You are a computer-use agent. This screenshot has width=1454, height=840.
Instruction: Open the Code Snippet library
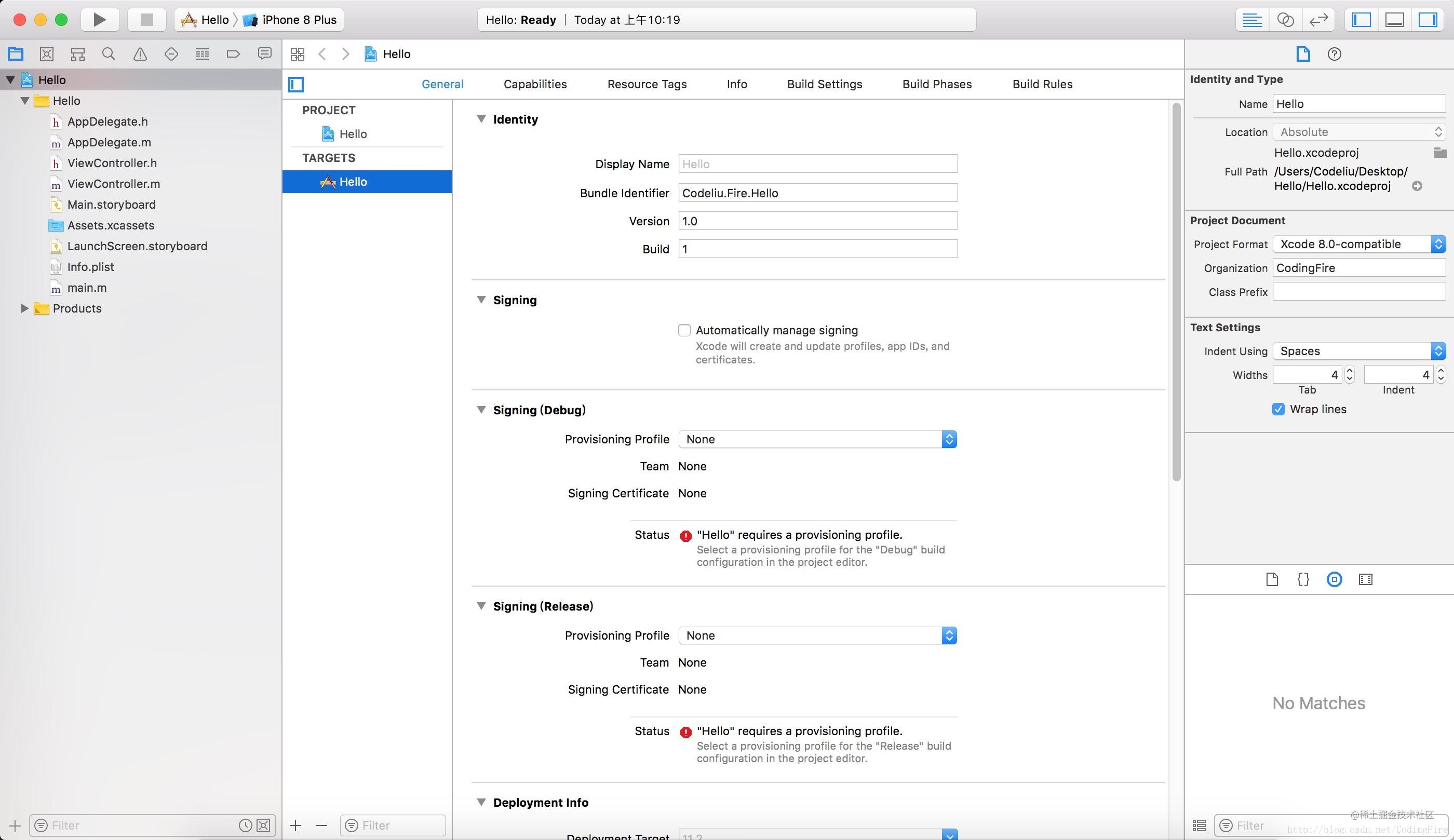point(1303,579)
